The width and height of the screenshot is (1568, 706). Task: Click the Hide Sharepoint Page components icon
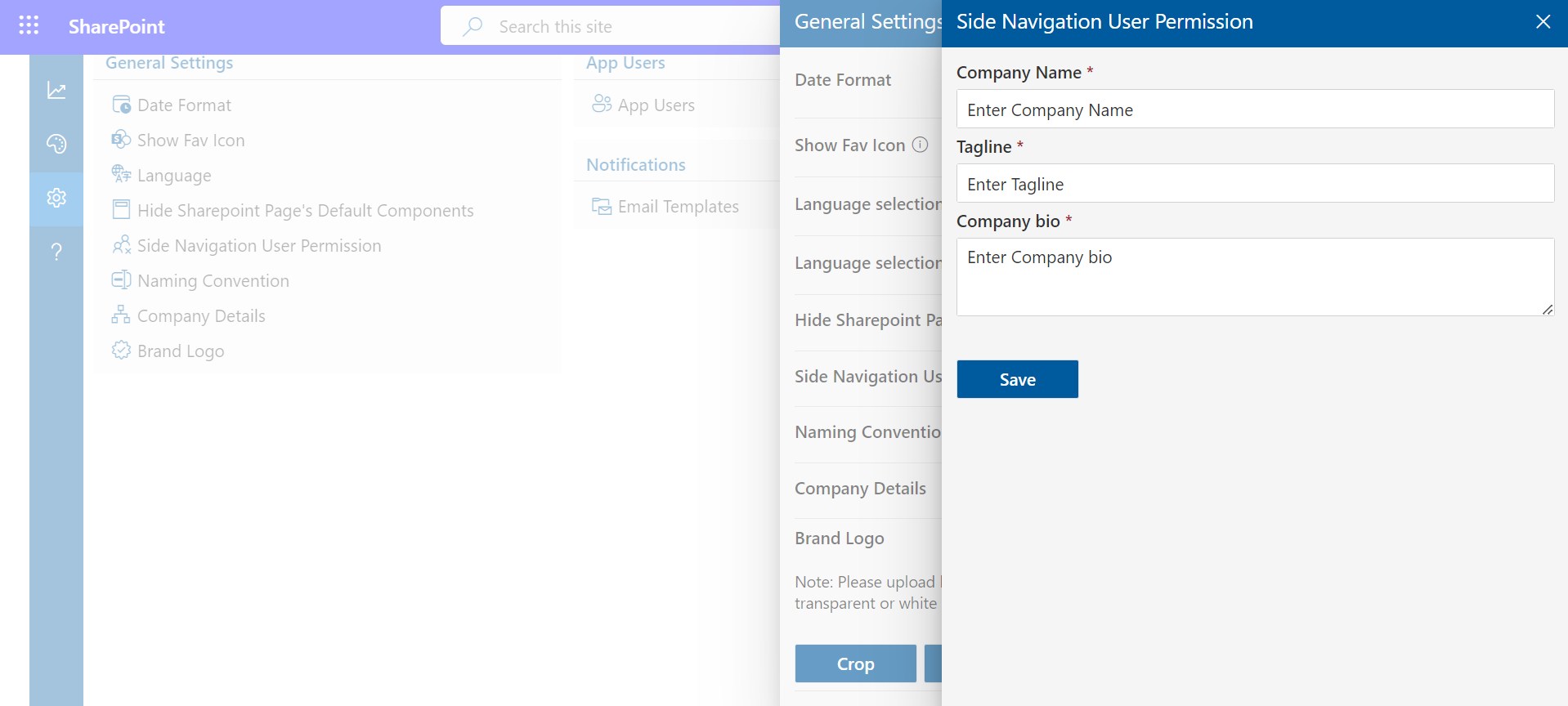[121, 210]
